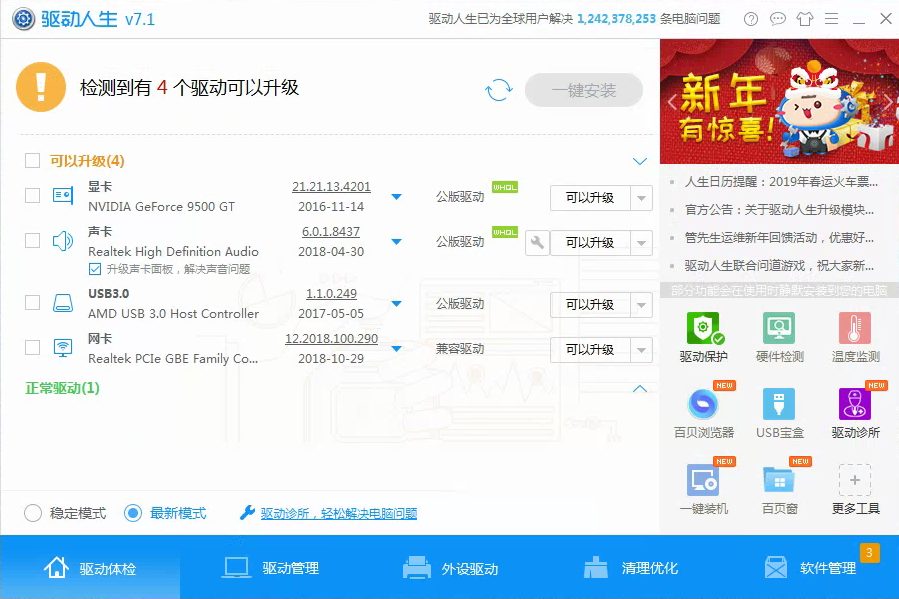Select 最新模式 radio button

coord(132,513)
